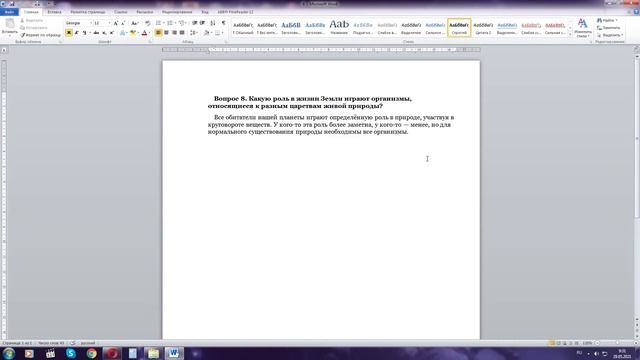Switch to the View (Вид) tab
Screen dimensions: 640x360
(x=204, y=12)
